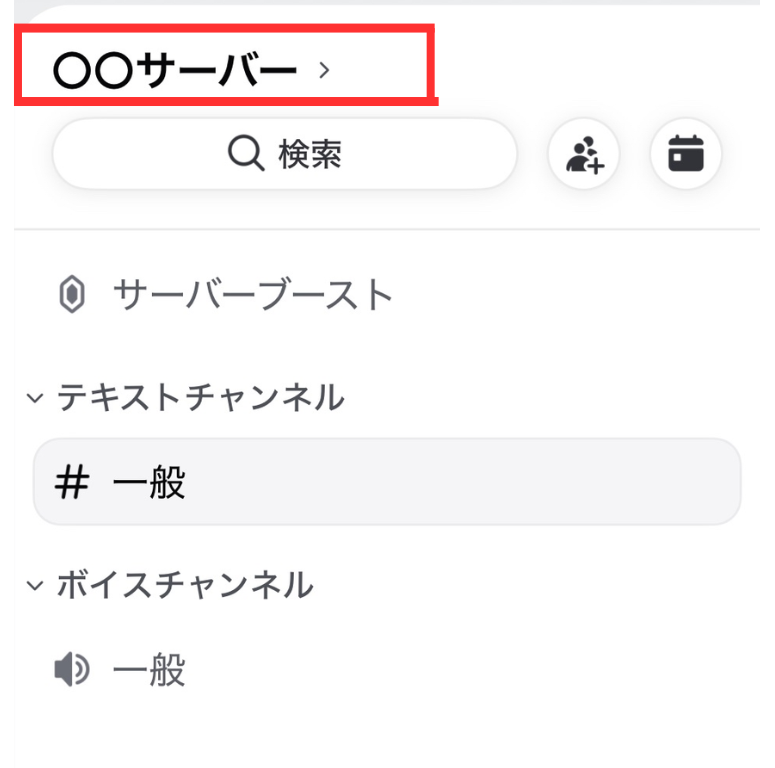Collapse the ボイスチャンネル category arrow

click(35, 585)
